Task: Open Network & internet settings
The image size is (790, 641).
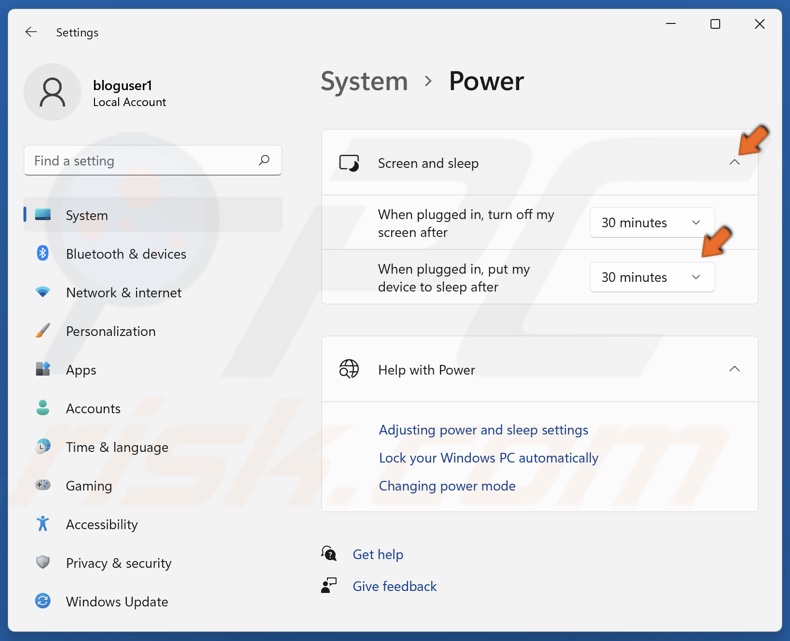Action: 123,293
